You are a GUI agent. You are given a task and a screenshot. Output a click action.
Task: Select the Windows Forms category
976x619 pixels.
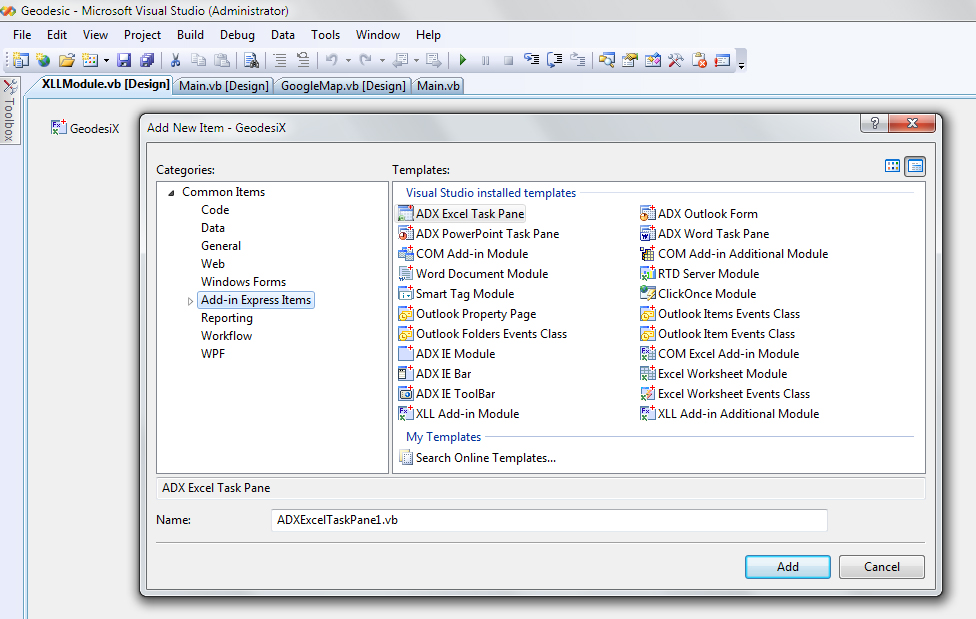pyautogui.click(x=243, y=281)
